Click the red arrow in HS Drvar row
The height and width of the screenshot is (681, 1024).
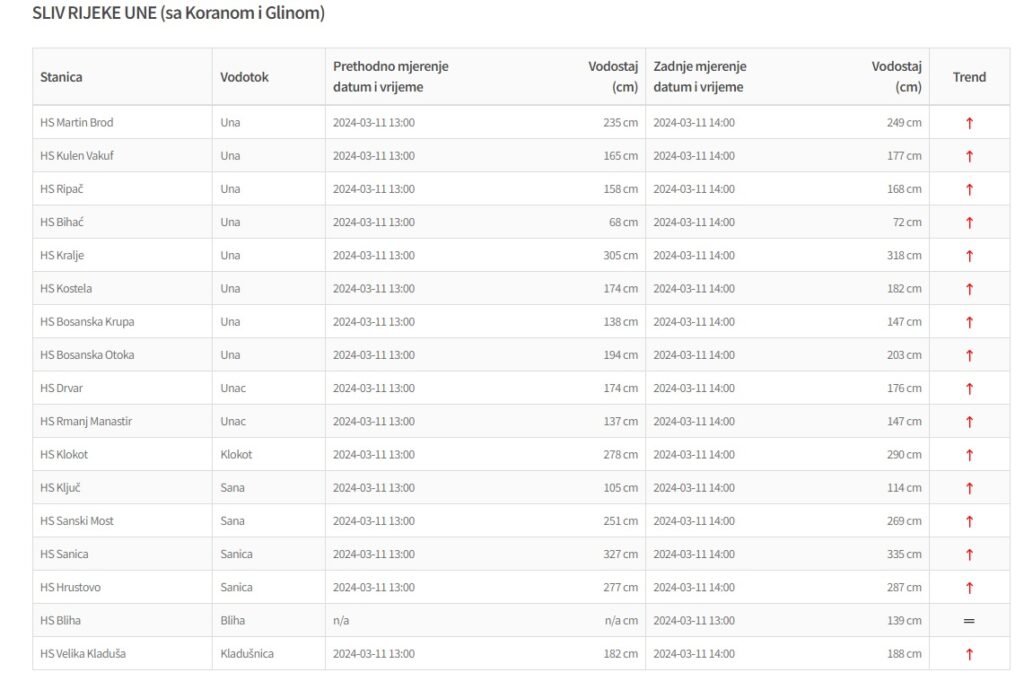[968, 389]
